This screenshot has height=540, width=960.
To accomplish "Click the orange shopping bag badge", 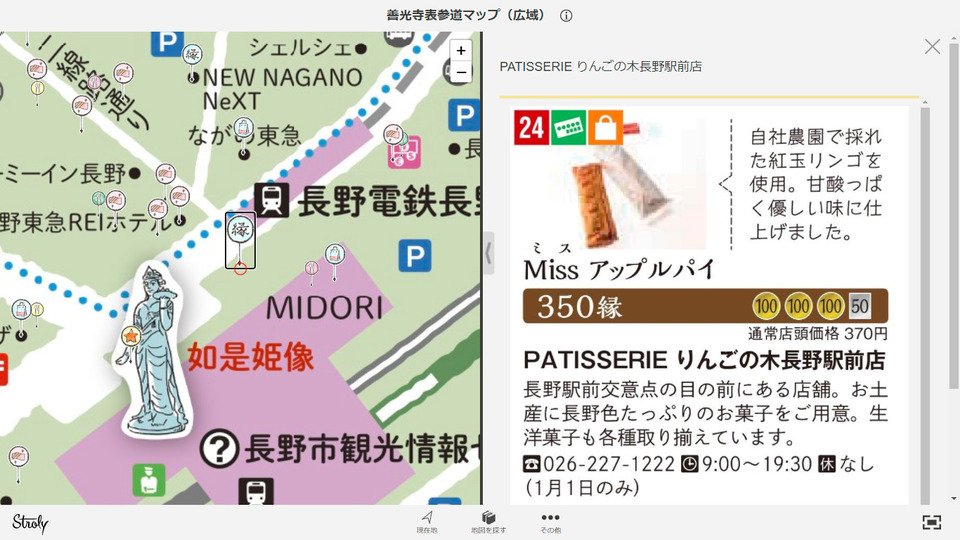I will click(x=606, y=127).
